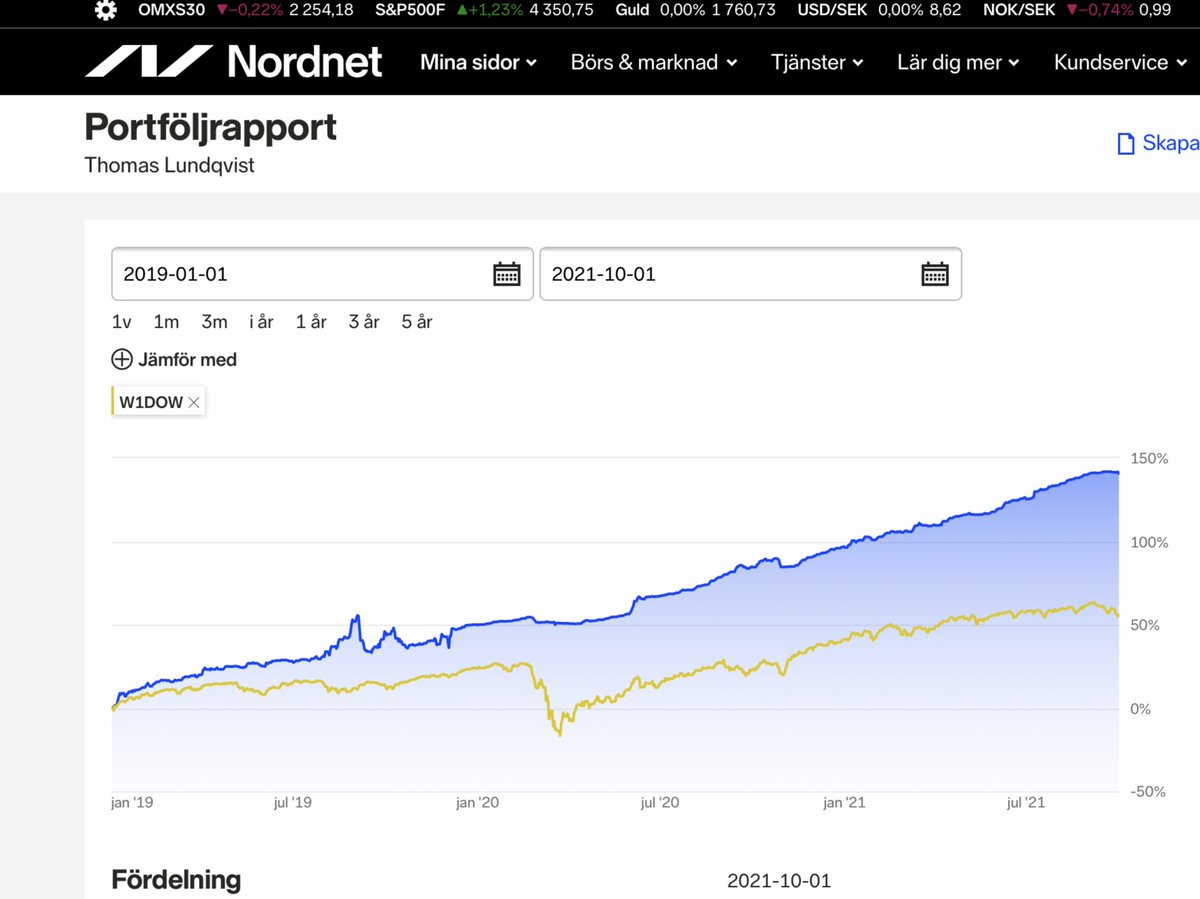Click the NOK/SEK ticker quote

[1077, 10]
